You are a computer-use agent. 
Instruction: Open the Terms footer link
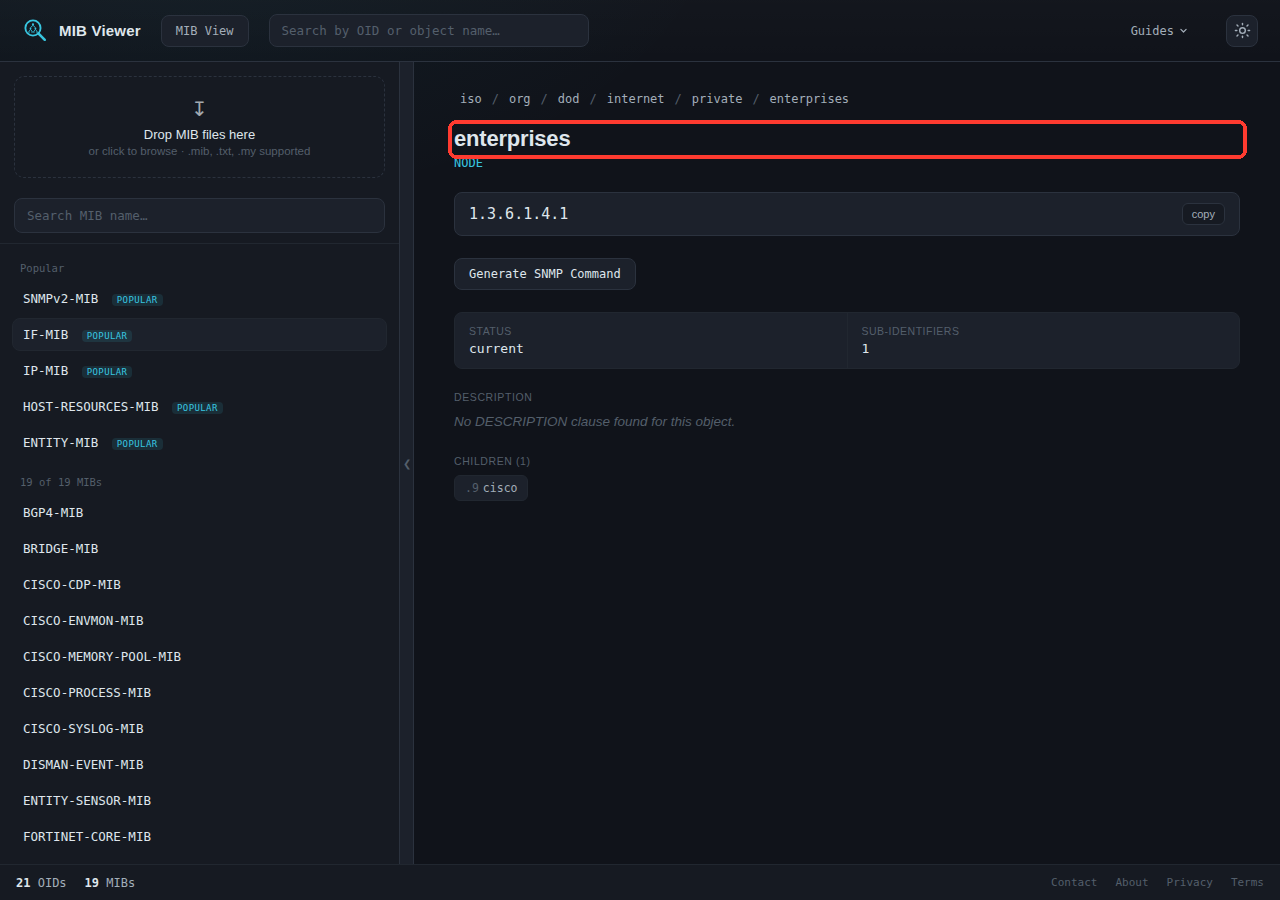pos(1247,882)
